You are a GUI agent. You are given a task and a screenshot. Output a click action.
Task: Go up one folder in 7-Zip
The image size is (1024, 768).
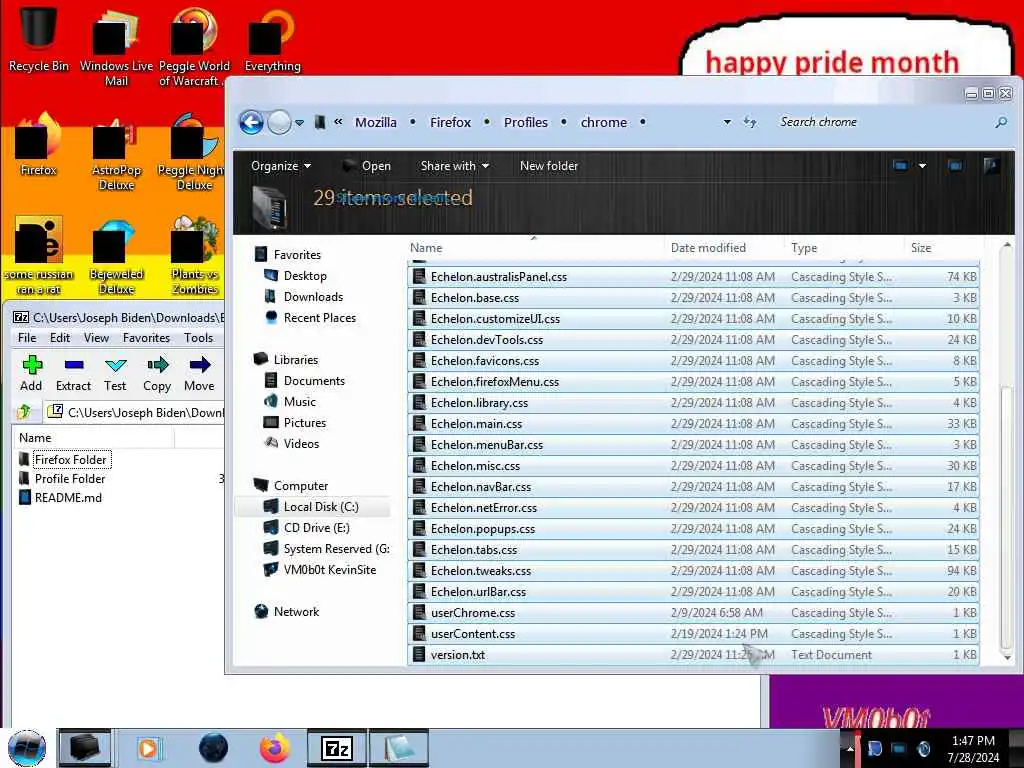[24, 411]
